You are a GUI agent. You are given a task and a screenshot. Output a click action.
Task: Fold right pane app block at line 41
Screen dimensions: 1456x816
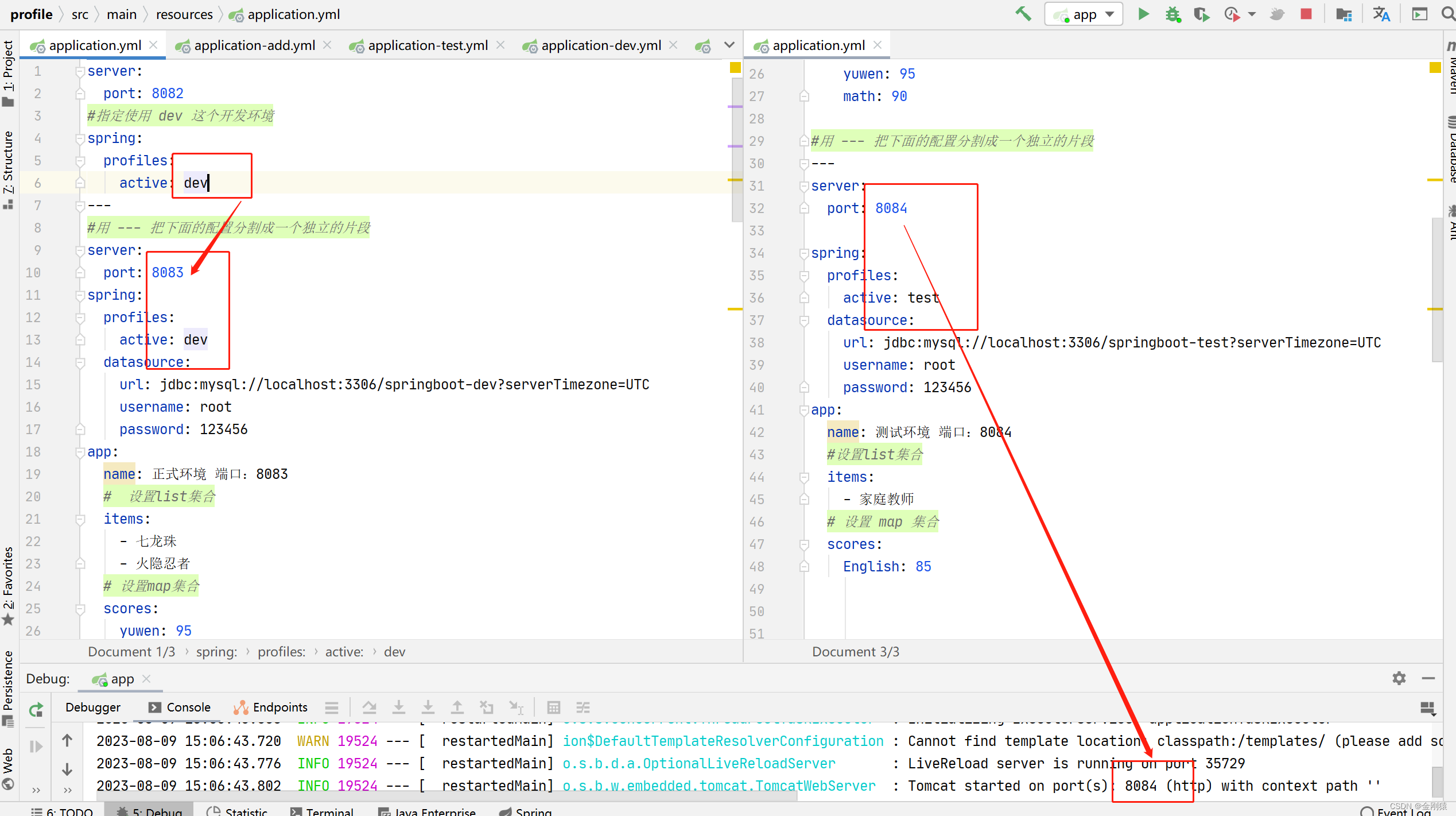(x=804, y=410)
